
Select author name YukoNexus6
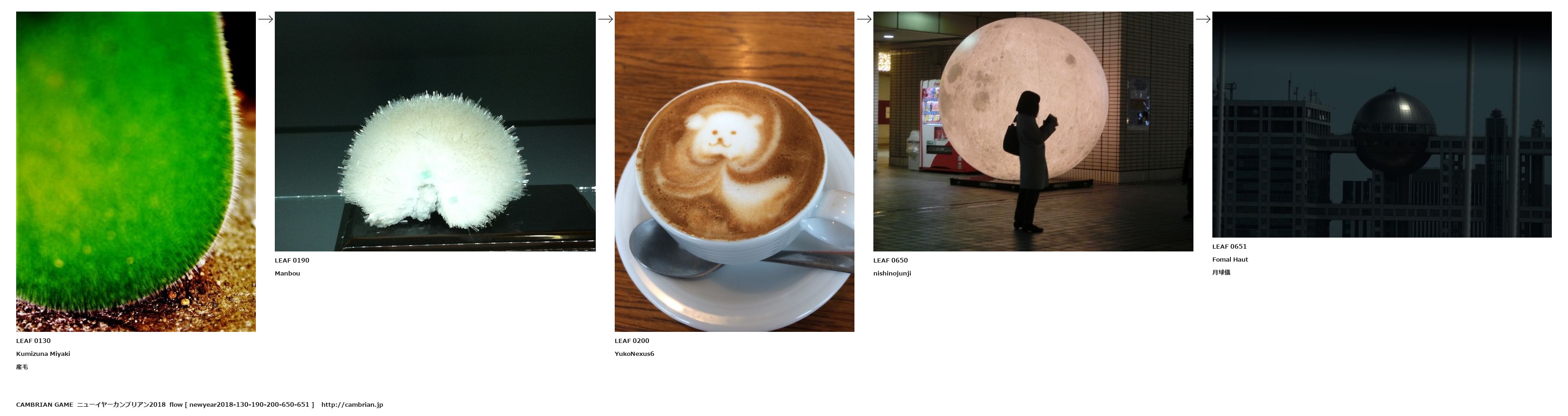click(634, 354)
